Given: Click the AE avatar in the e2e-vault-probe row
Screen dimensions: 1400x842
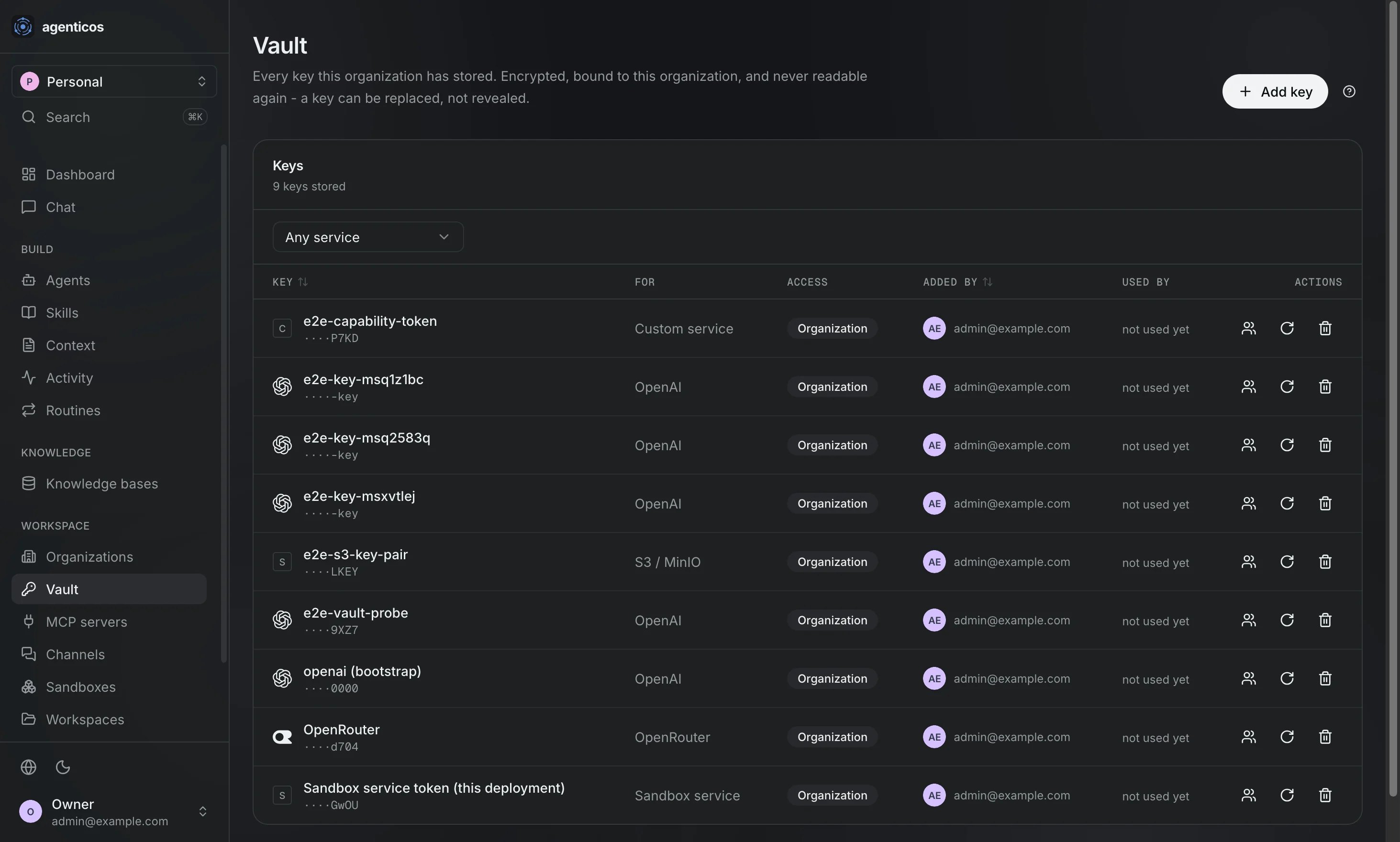Looking at the screenshot, I should (x=934, y=620).
